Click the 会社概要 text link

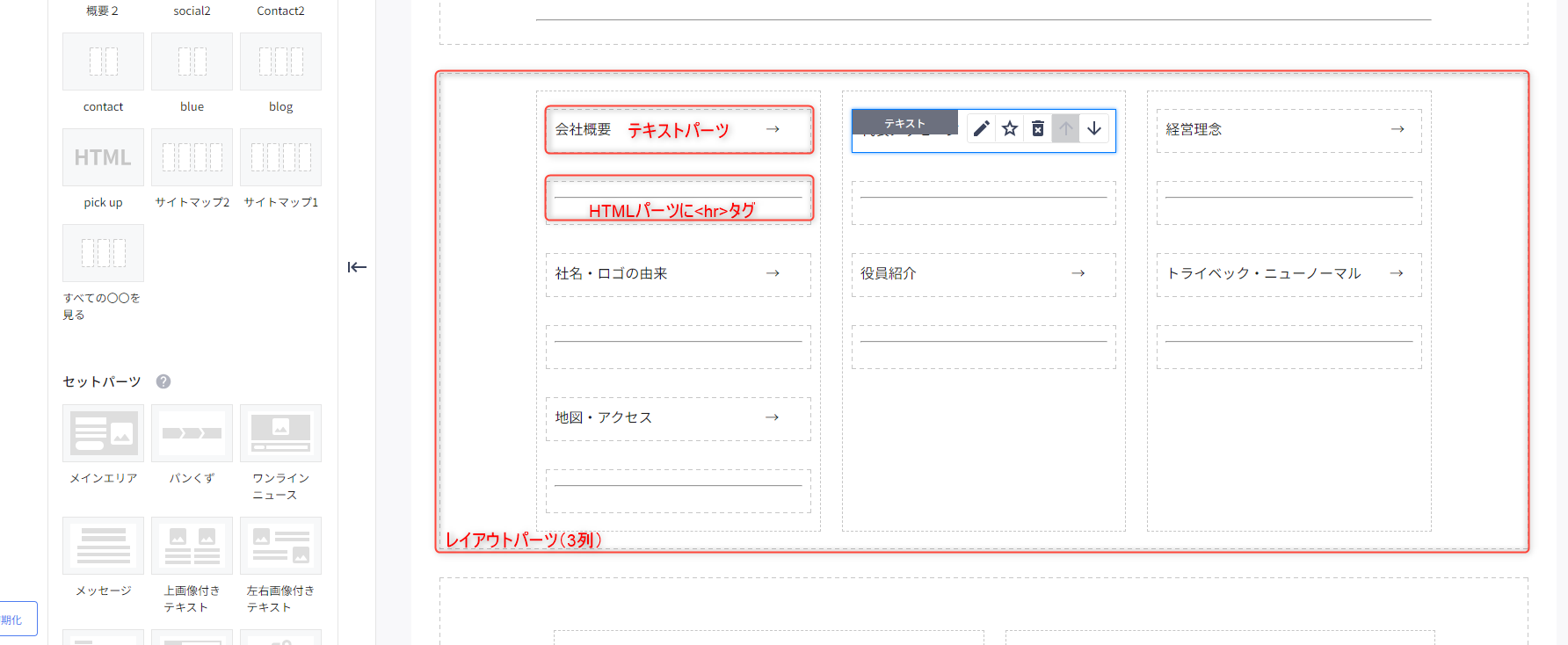pos(583,129)
